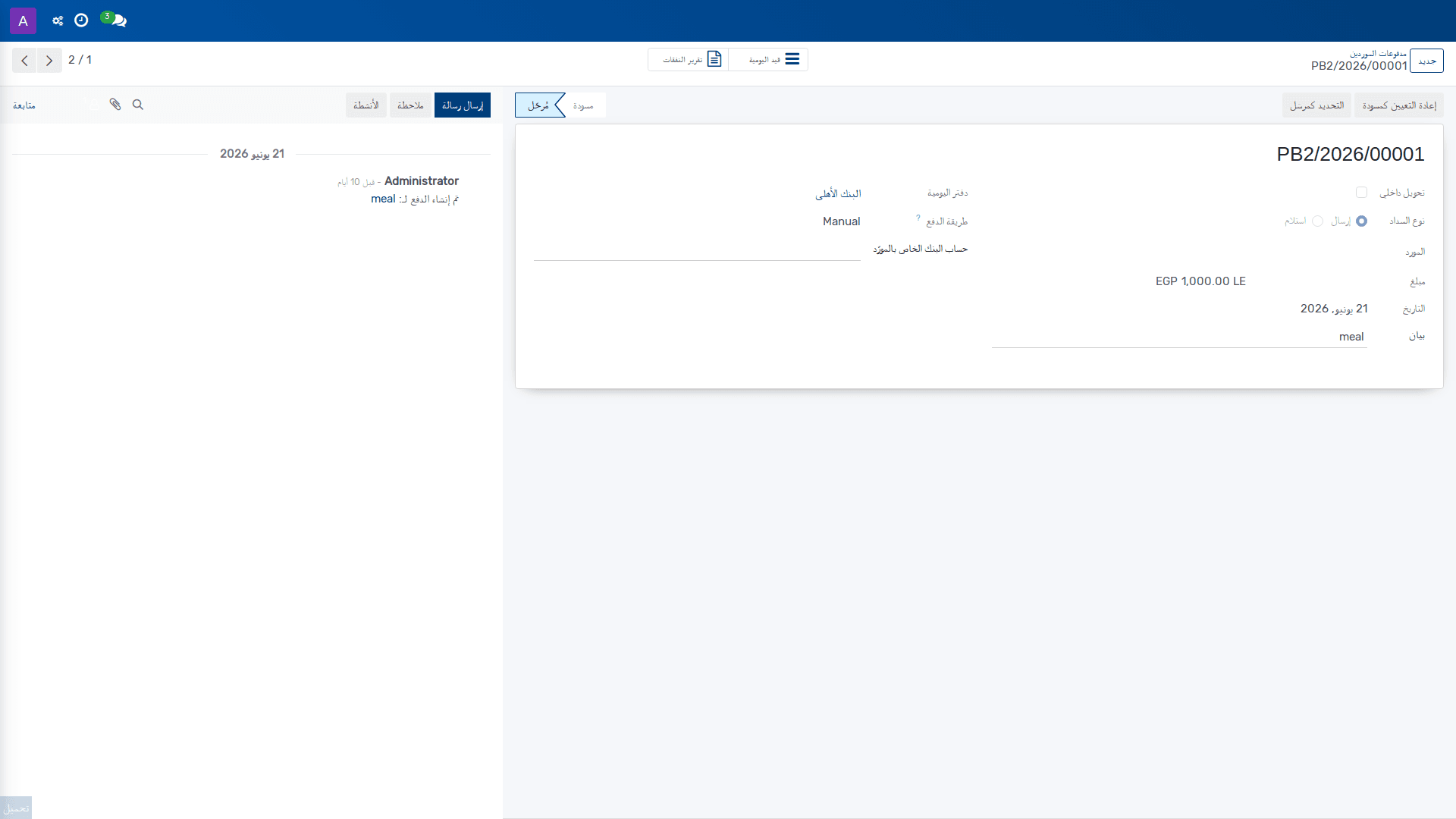Select the draft (مسودة) status stage
The height and width of the screenshot is (819, 1456).
point(583,105)
